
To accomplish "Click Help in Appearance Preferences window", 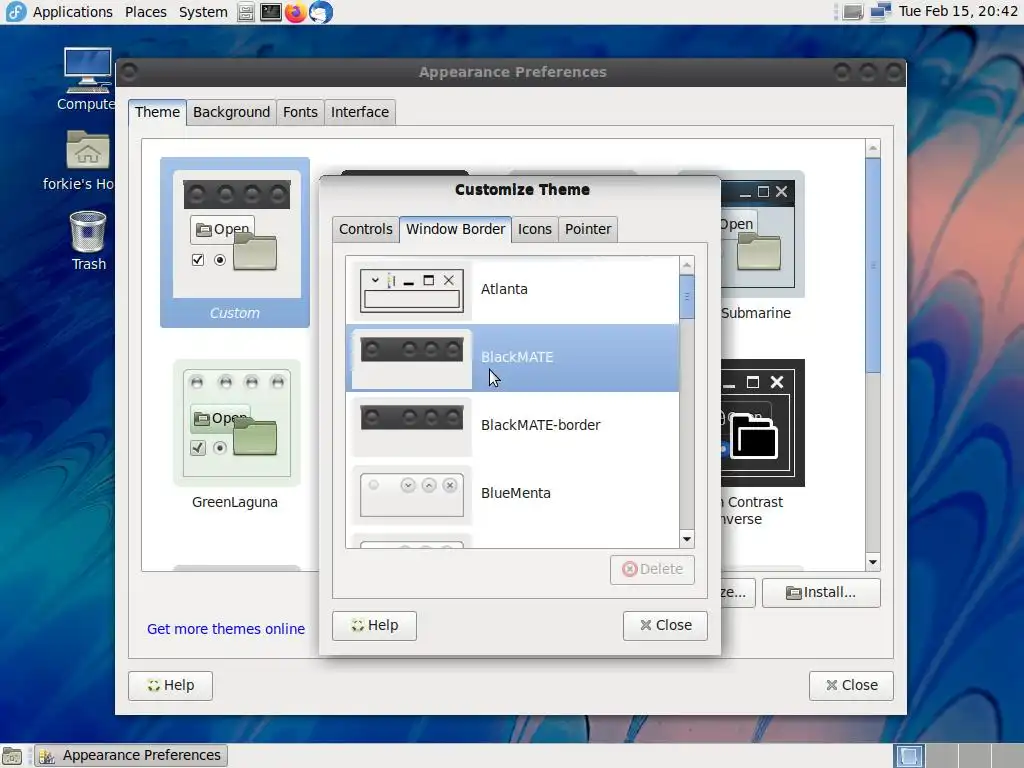I will pyautogui.click(x=170, y=686).
